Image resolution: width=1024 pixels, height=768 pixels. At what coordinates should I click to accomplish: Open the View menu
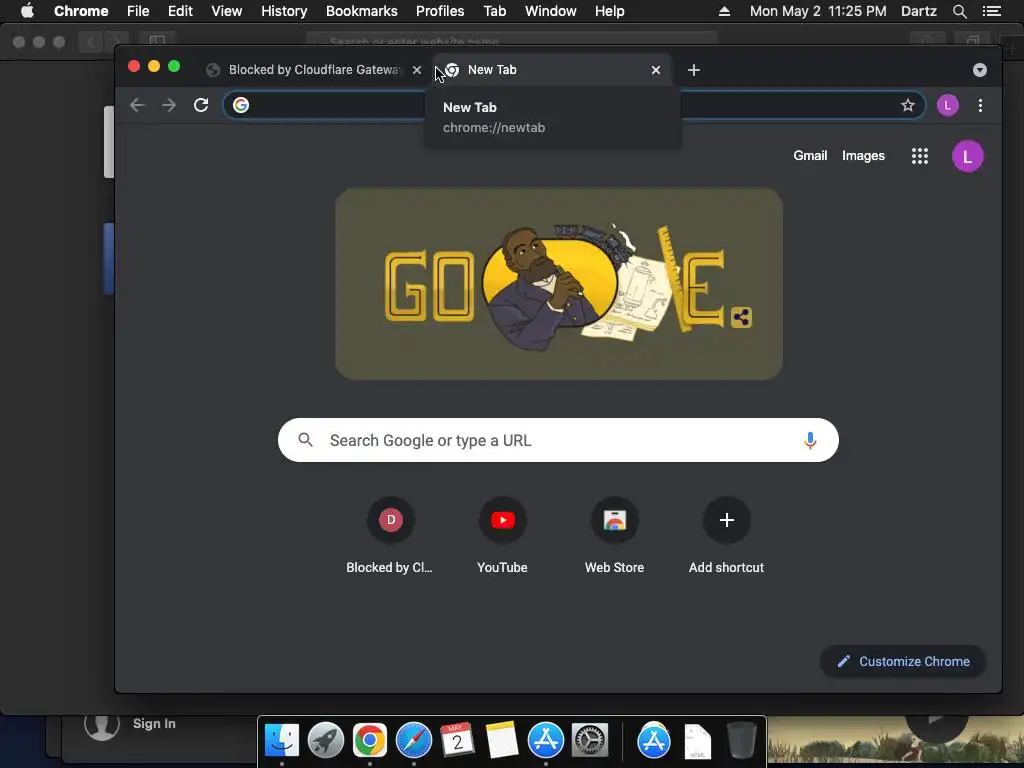click(227, 11)
